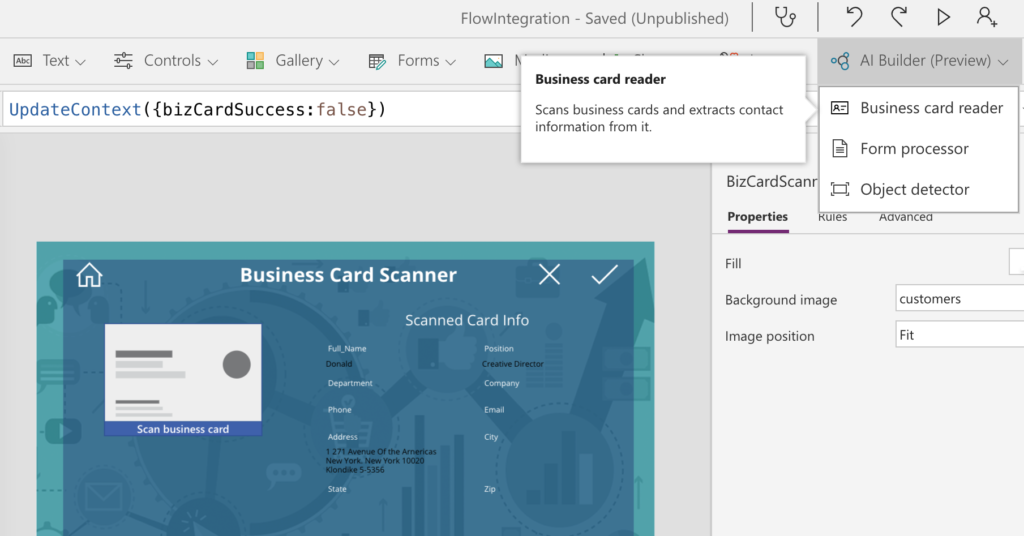
Task: Click the Department label
Action: [350, 383]
